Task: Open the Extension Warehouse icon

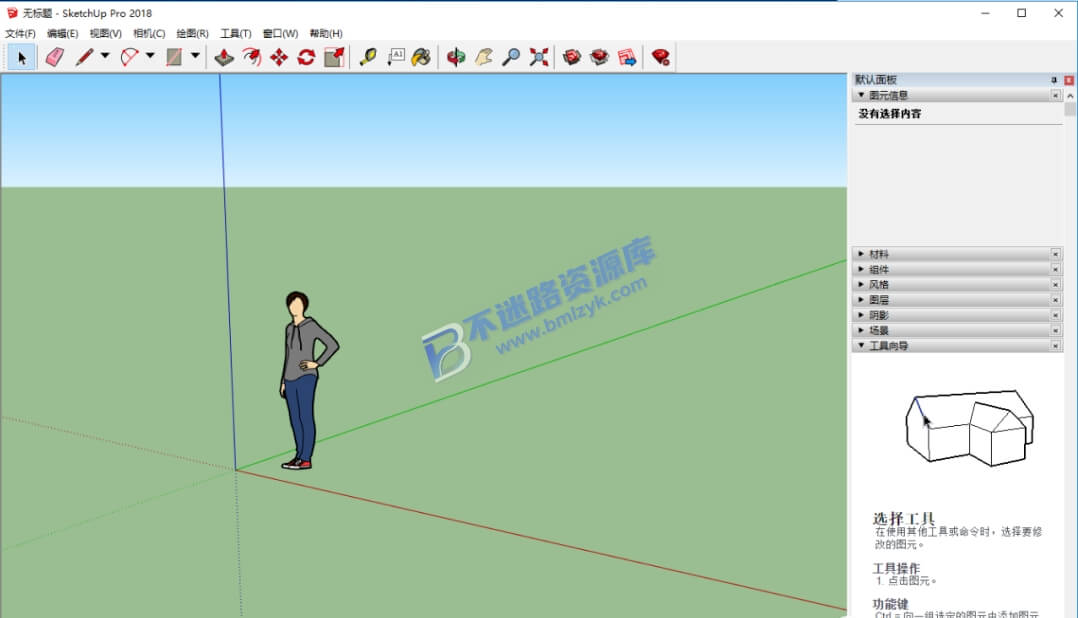Action: click(600, 57)
